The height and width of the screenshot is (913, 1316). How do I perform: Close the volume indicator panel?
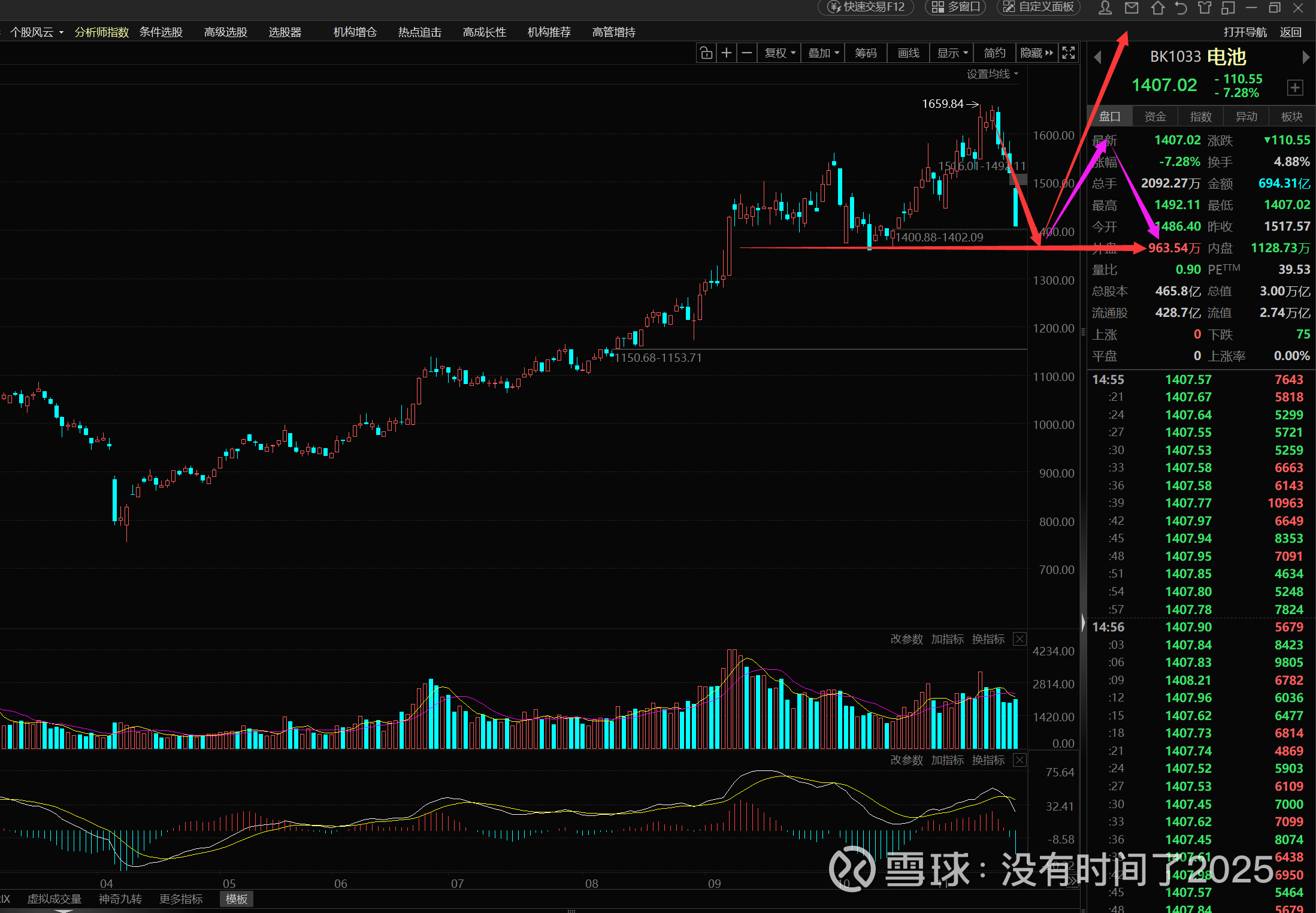[1019, 639]
